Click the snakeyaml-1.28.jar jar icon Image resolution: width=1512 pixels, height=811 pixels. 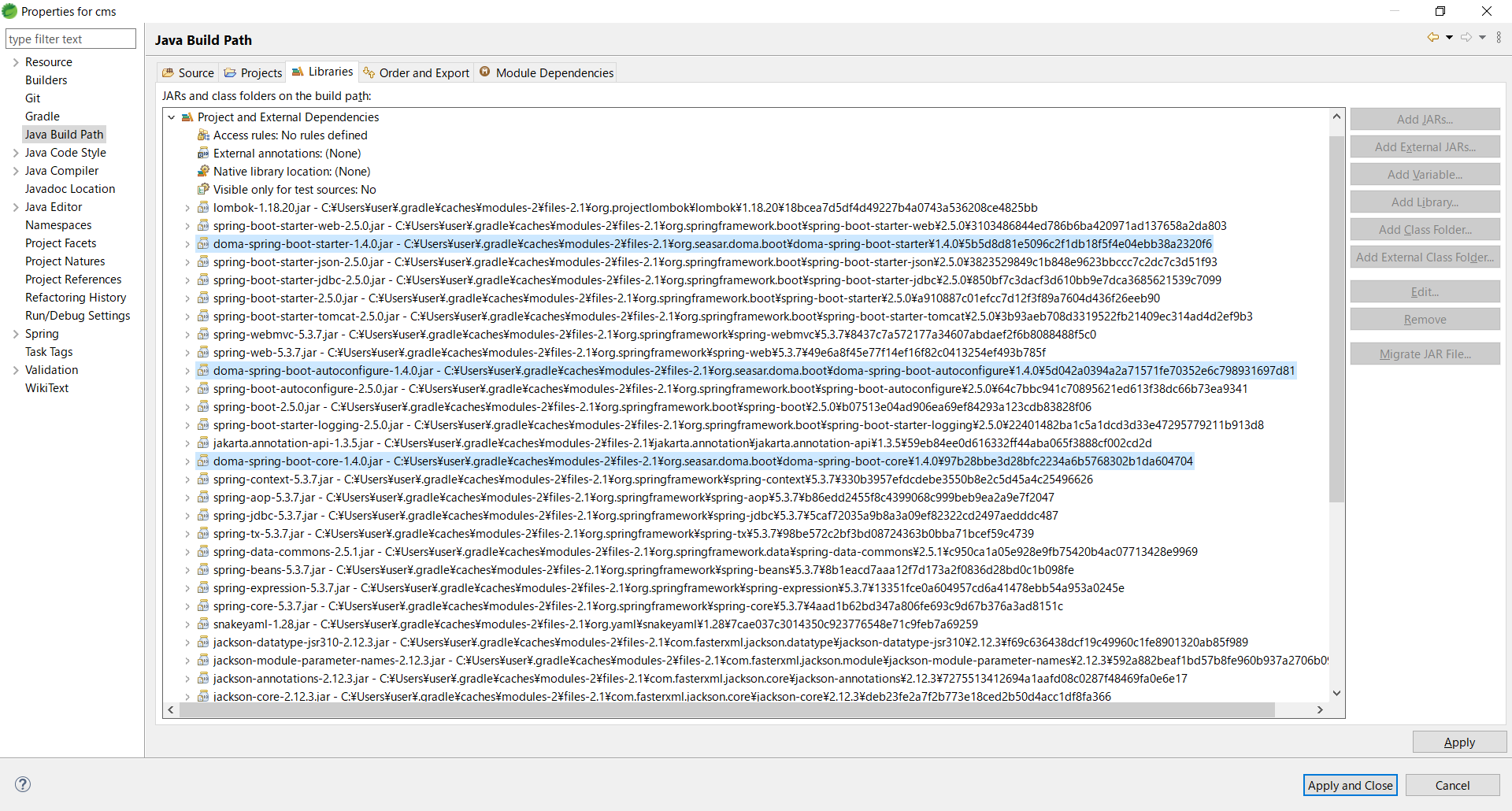coord(203,624)
